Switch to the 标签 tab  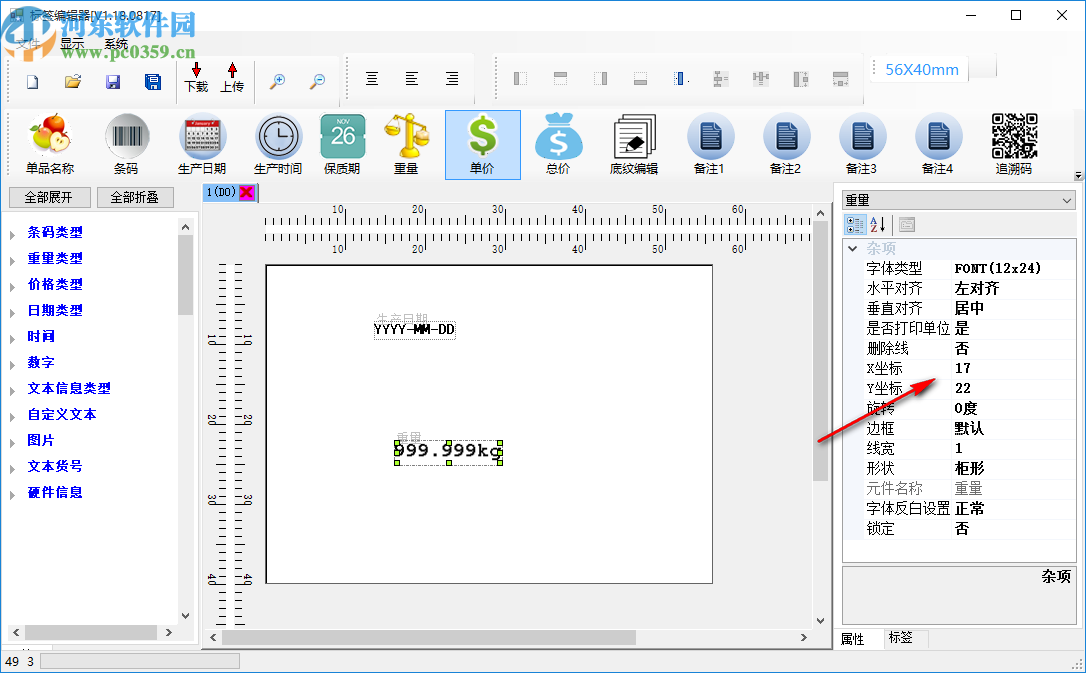[x=900, y=638]
